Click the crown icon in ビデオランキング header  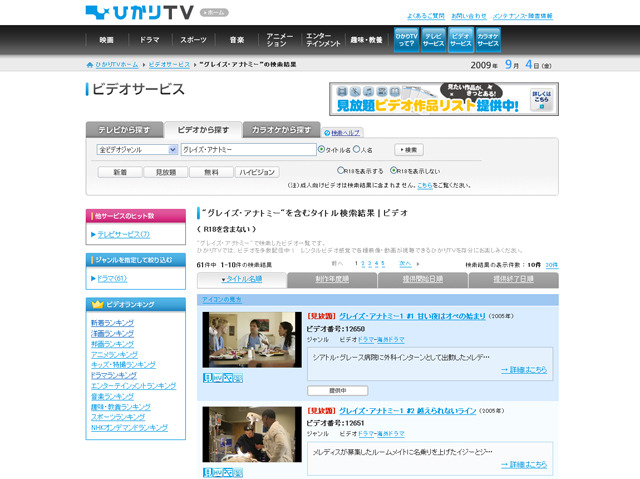[98, 304]
